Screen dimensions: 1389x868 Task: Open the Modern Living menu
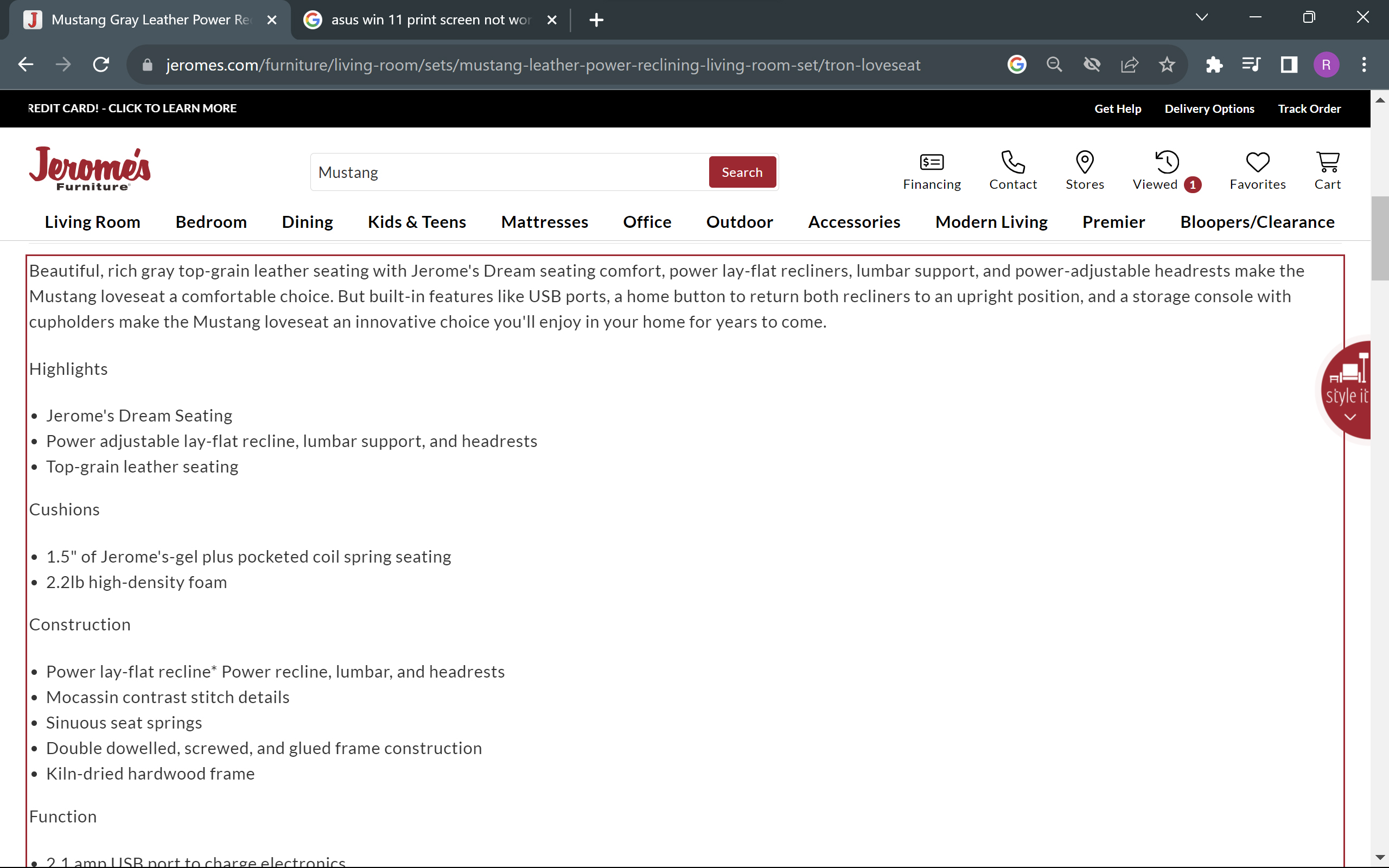click(991, 222)
